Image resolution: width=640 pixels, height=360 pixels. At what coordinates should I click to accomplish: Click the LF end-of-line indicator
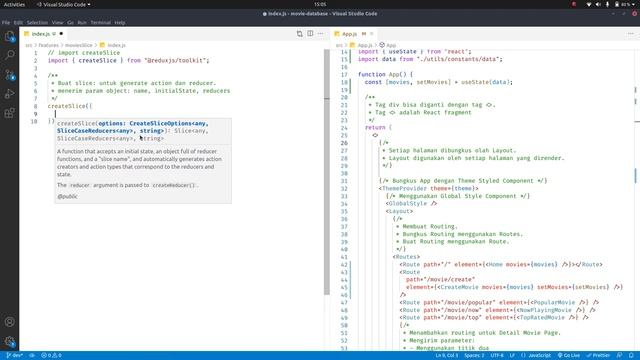point(512,356)
